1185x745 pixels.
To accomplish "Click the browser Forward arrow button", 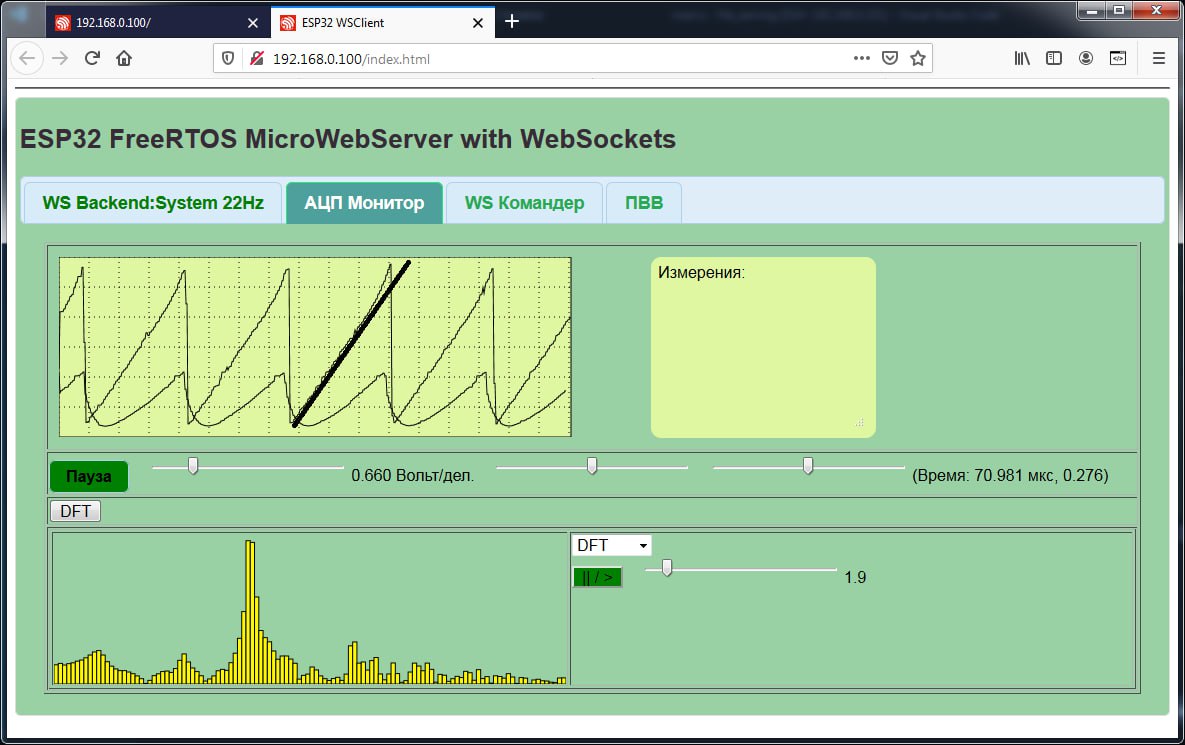I will tap(60, 58).
